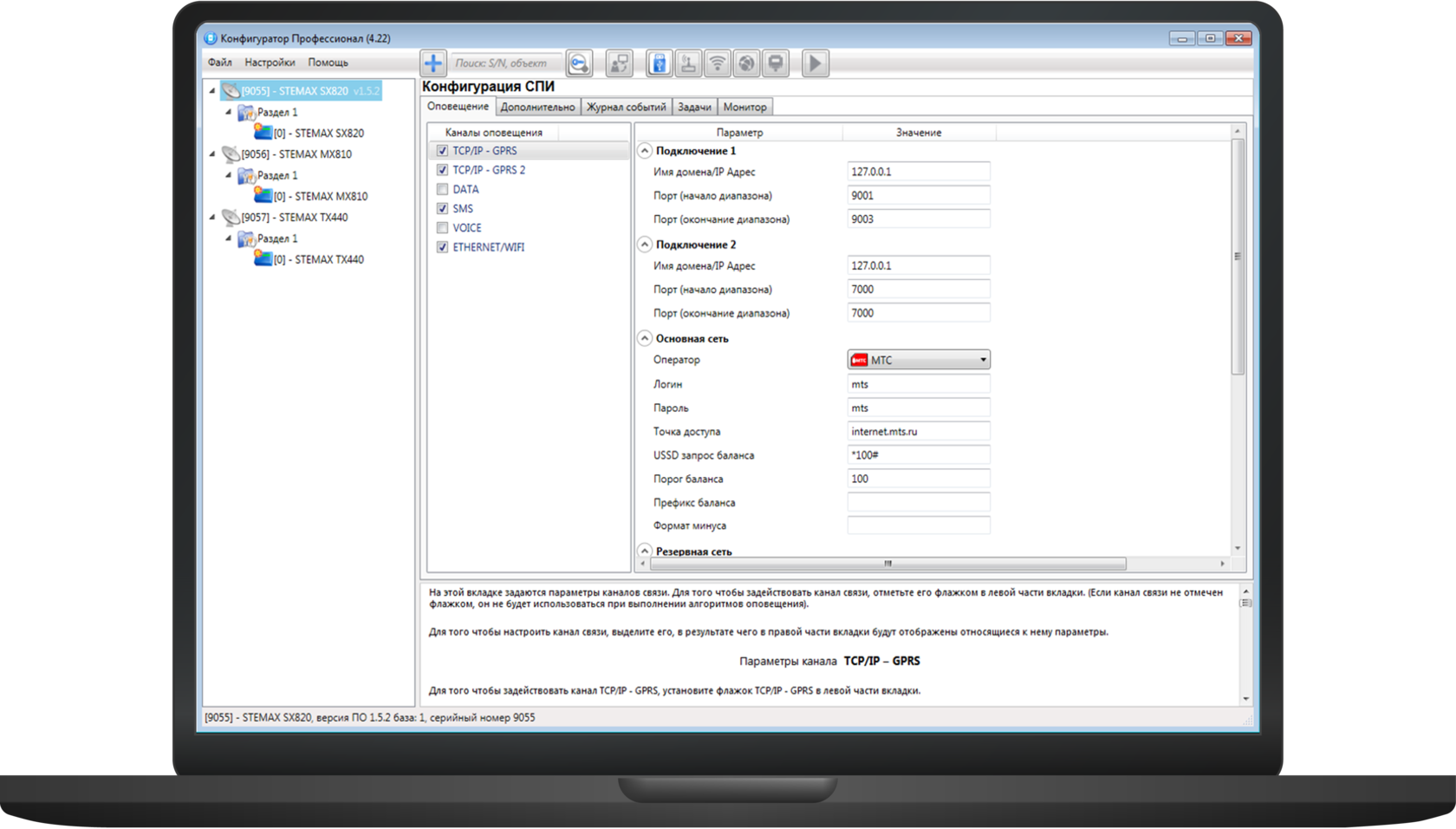Select the [9056] - STEMAX MX810 device row
Screen dimensions: 1456x829
296,154
